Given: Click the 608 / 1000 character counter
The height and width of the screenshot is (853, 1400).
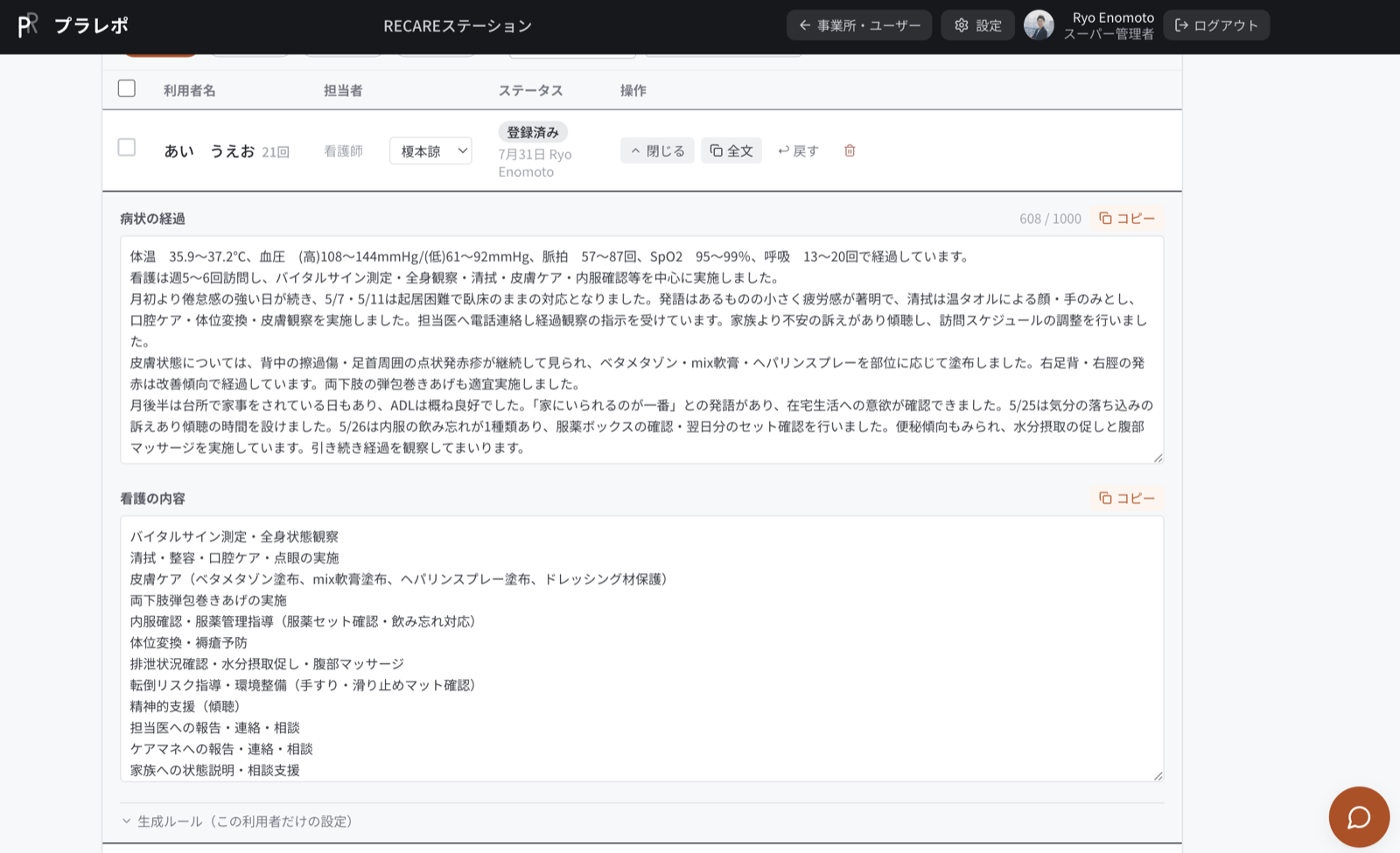Looking at the screenshot, I should coord(1050,219).
